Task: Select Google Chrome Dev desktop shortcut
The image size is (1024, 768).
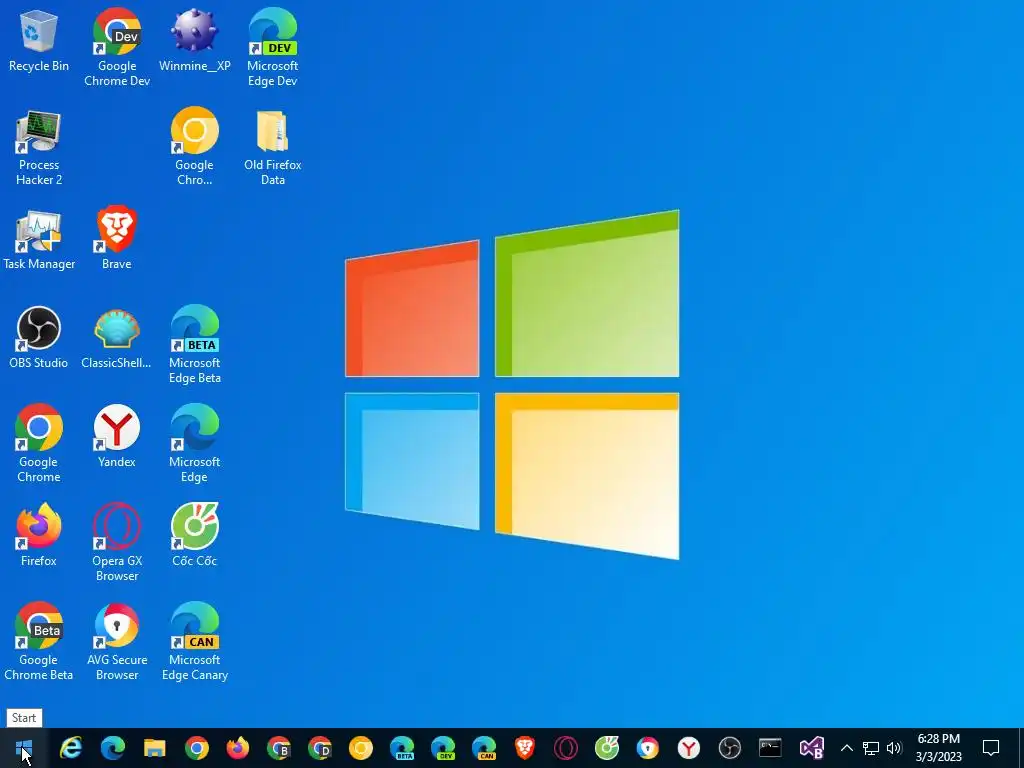Action: [117, 47]
